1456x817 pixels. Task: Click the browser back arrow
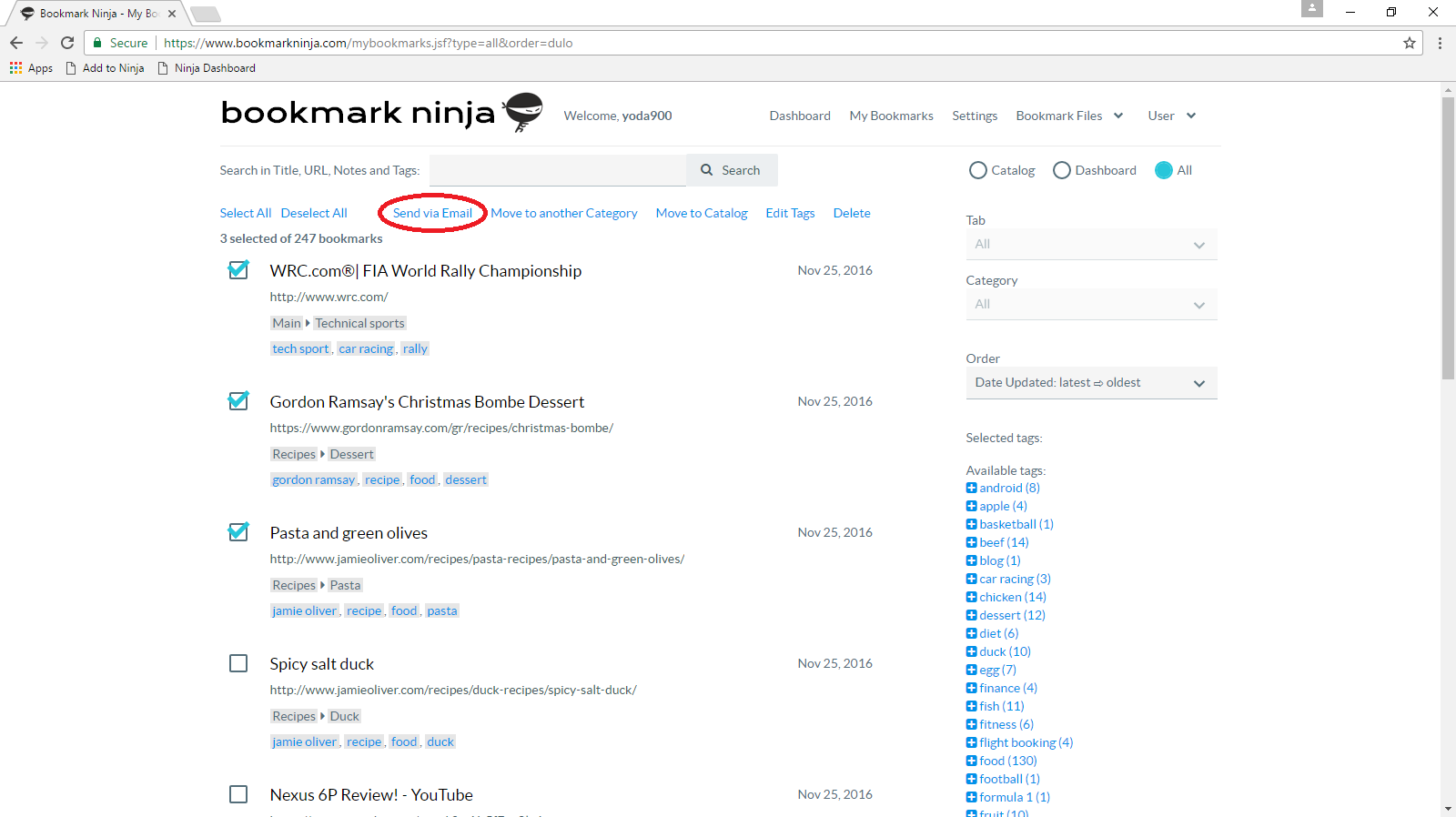(16, 43)
